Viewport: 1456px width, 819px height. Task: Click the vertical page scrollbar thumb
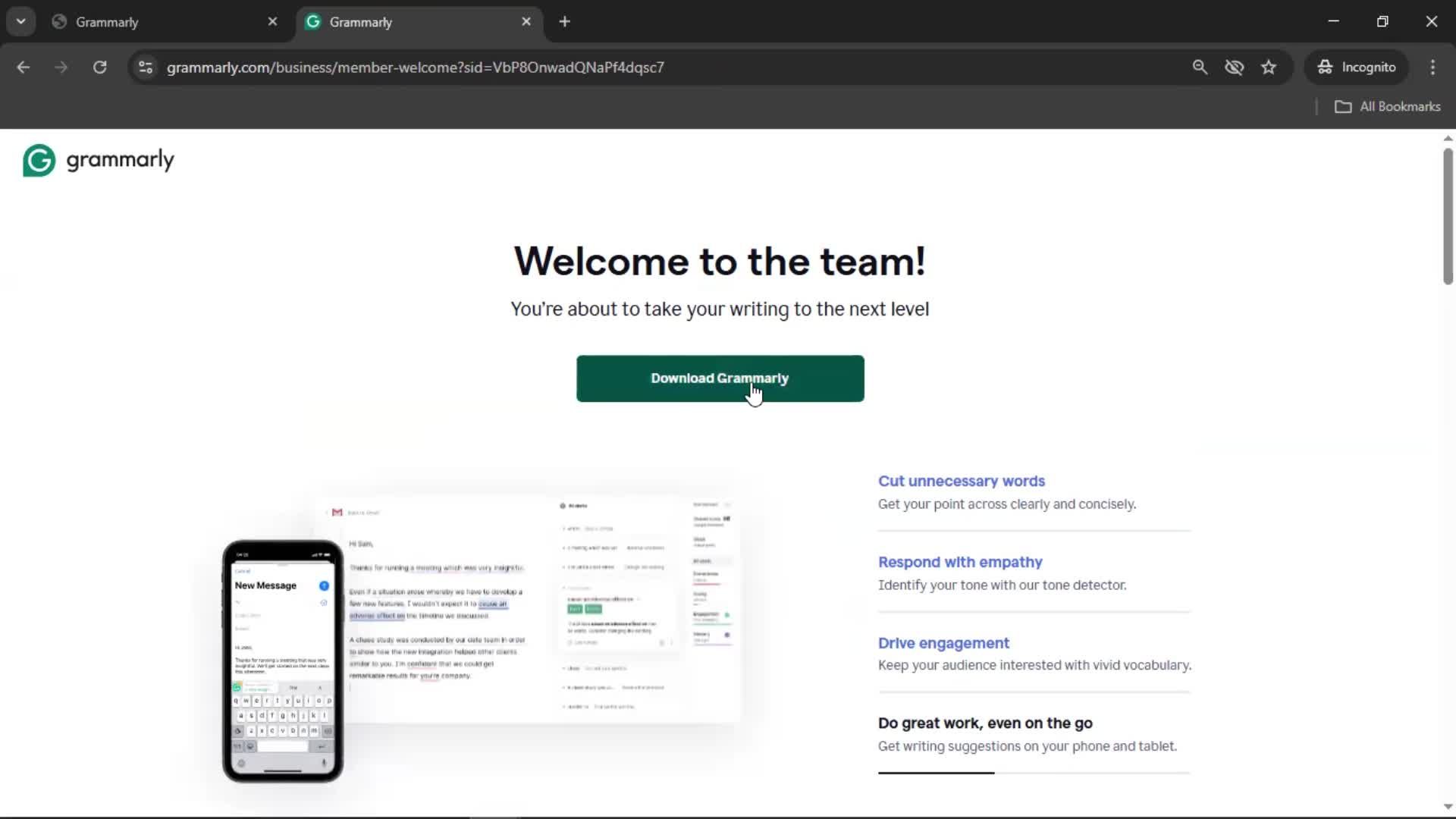click(1447, 216)
